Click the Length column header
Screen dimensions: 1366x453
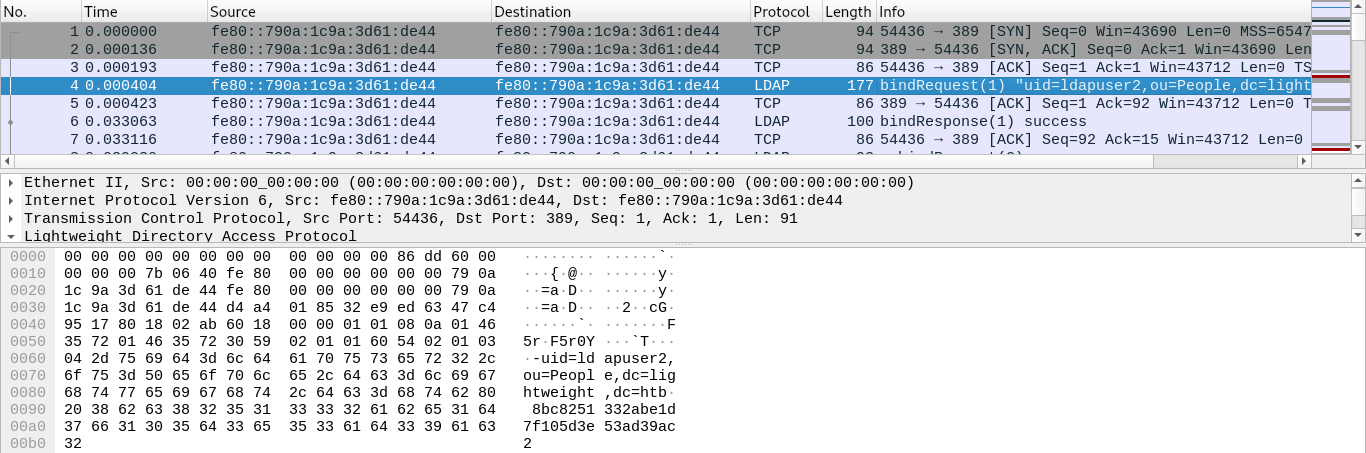847,12
